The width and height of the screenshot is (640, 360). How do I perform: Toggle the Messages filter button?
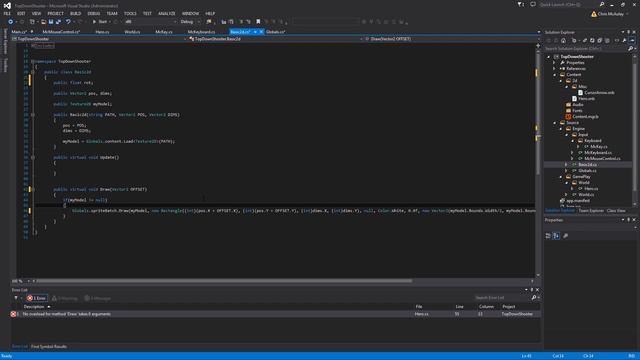97,298
